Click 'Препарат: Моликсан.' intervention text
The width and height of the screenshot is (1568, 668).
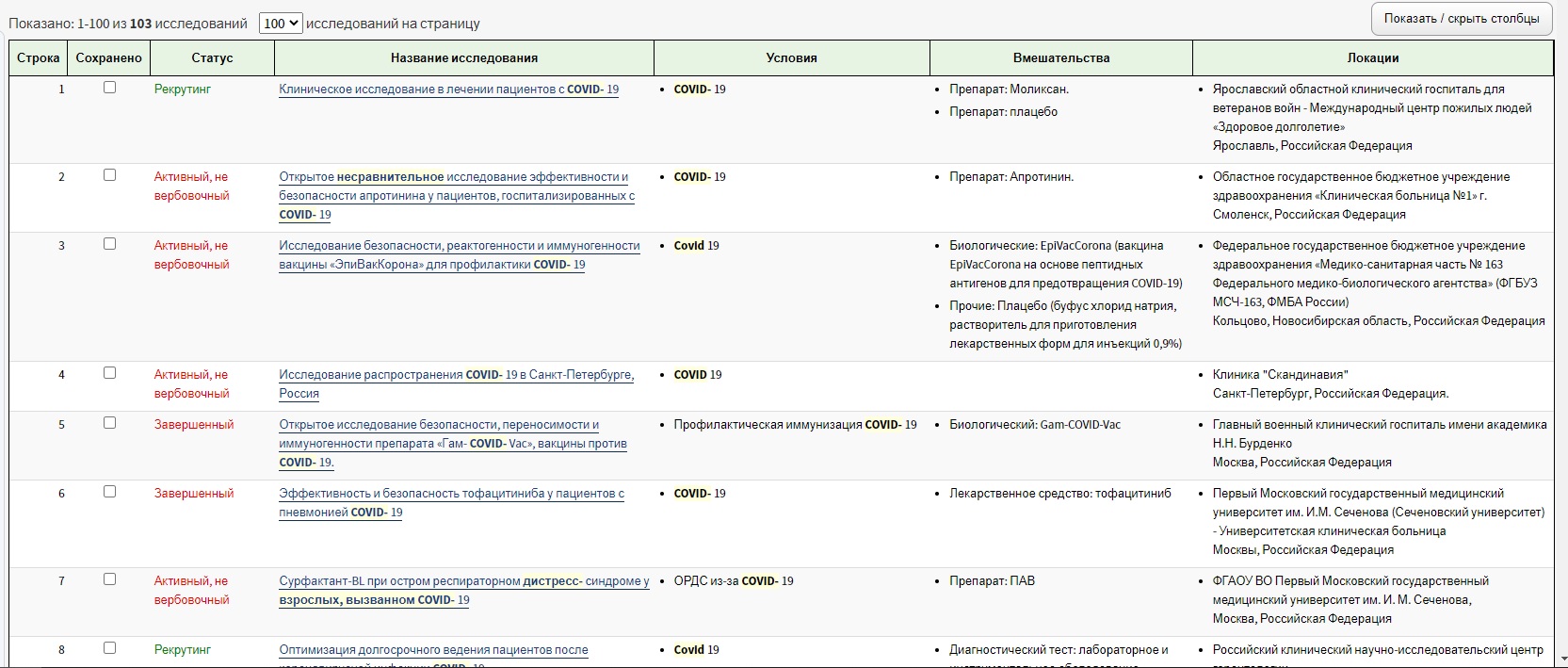click(x=1009, y=90)
